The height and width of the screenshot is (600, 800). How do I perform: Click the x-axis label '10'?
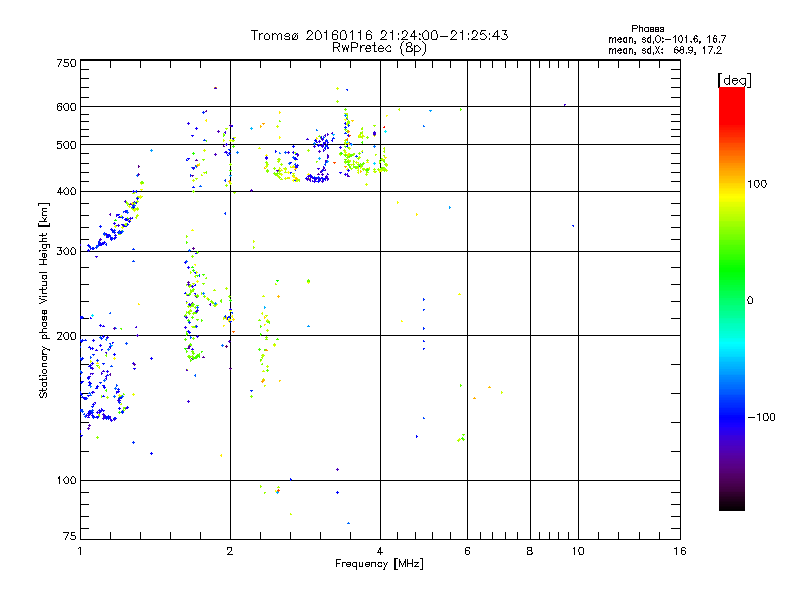[578, 551]
